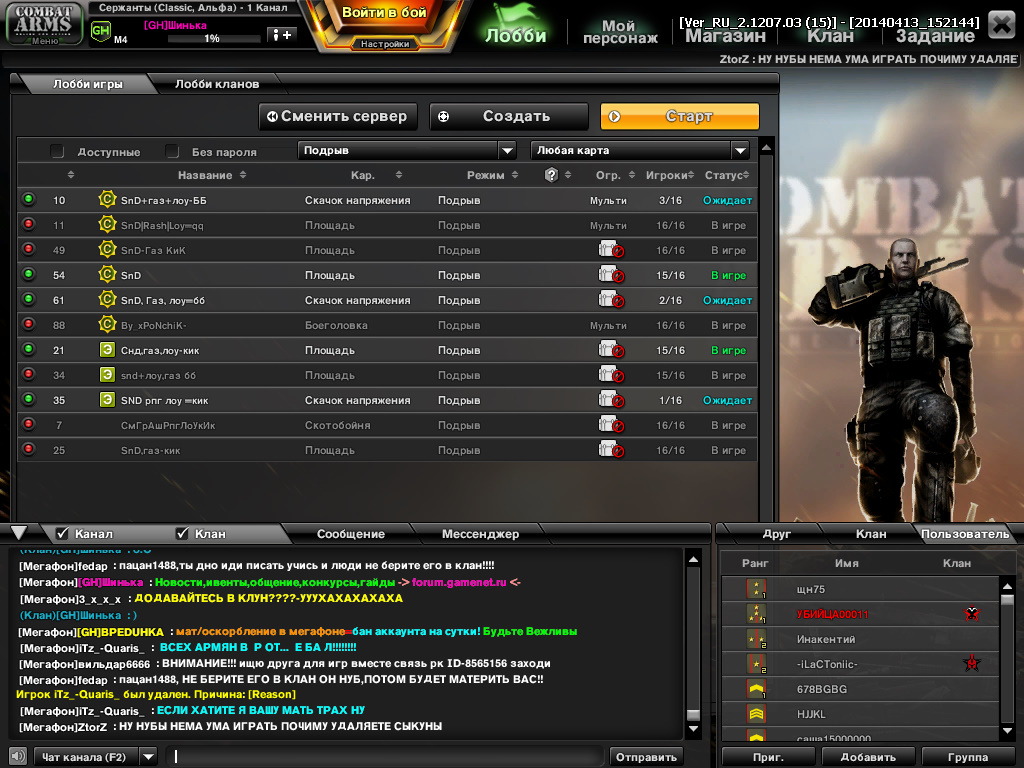Sort room list by Режим column

(492, 175)
